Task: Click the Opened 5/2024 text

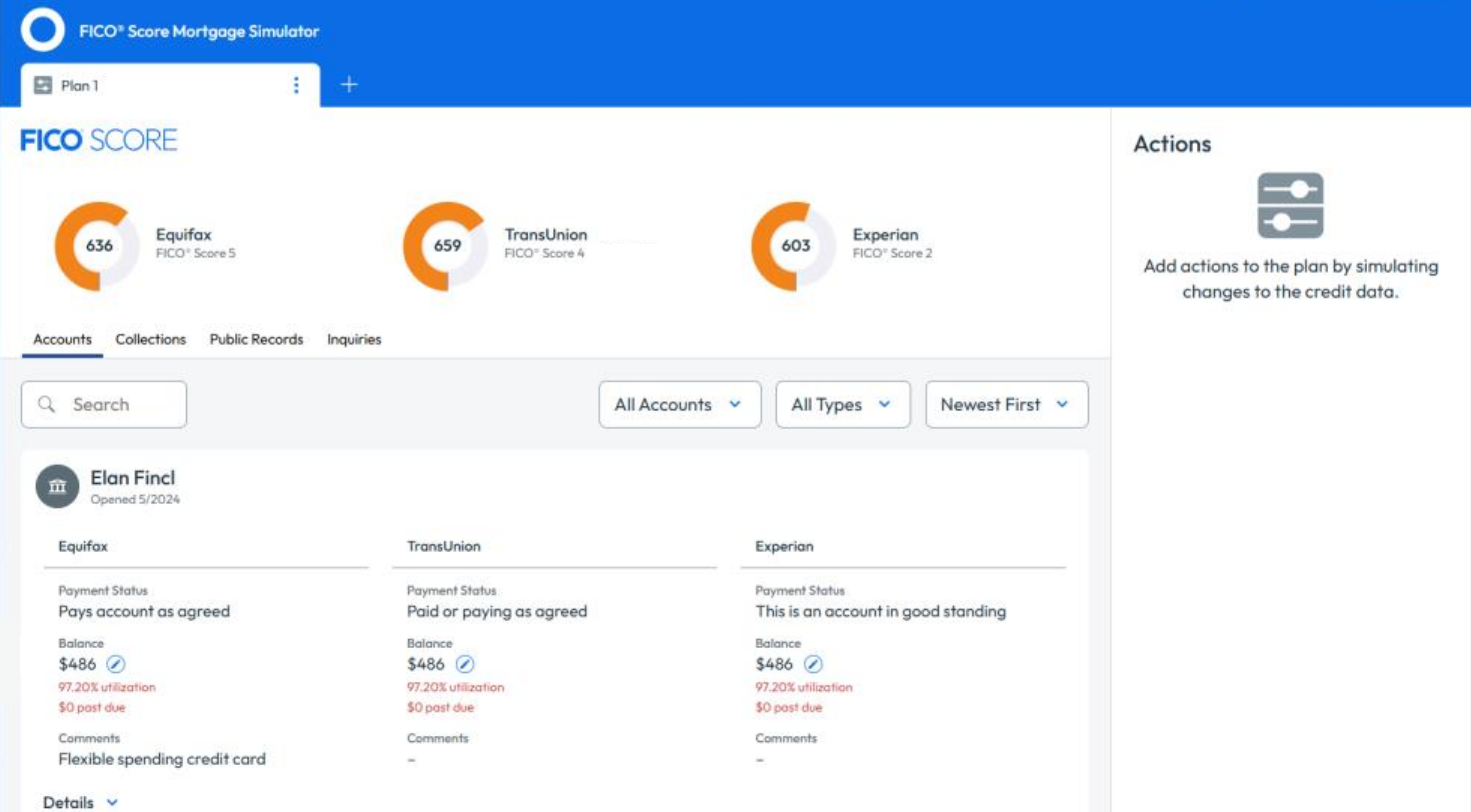Action: (135, 499)
